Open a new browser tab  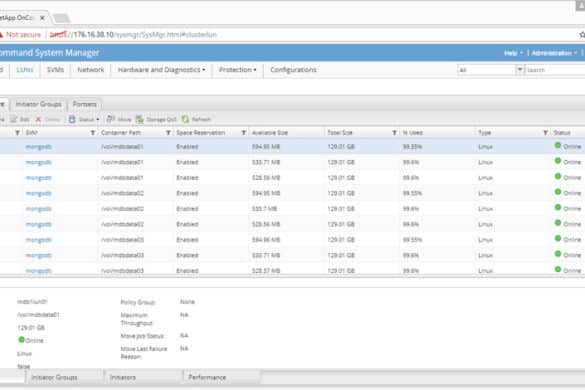click(61, 18)
